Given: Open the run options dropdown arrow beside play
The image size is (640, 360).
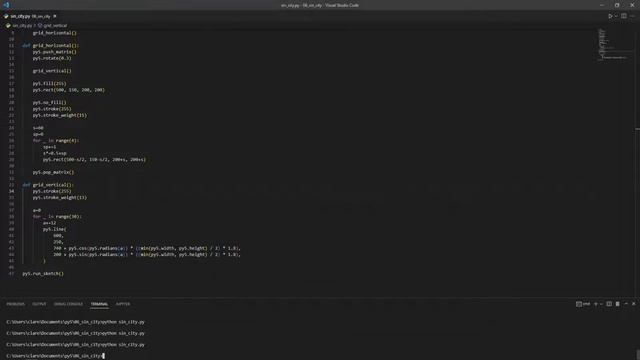Looking at the screenshot, I should click(616, 16).
